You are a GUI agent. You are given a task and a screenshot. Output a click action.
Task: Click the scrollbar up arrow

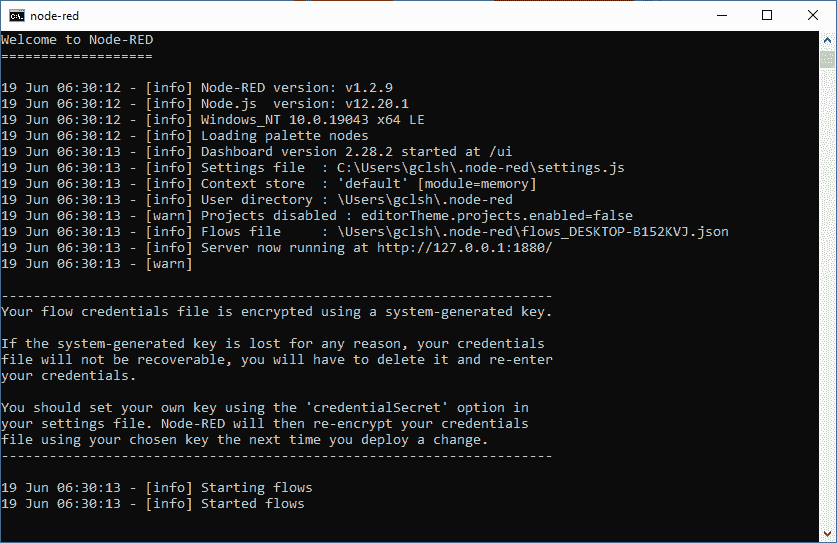pos(827,40)
